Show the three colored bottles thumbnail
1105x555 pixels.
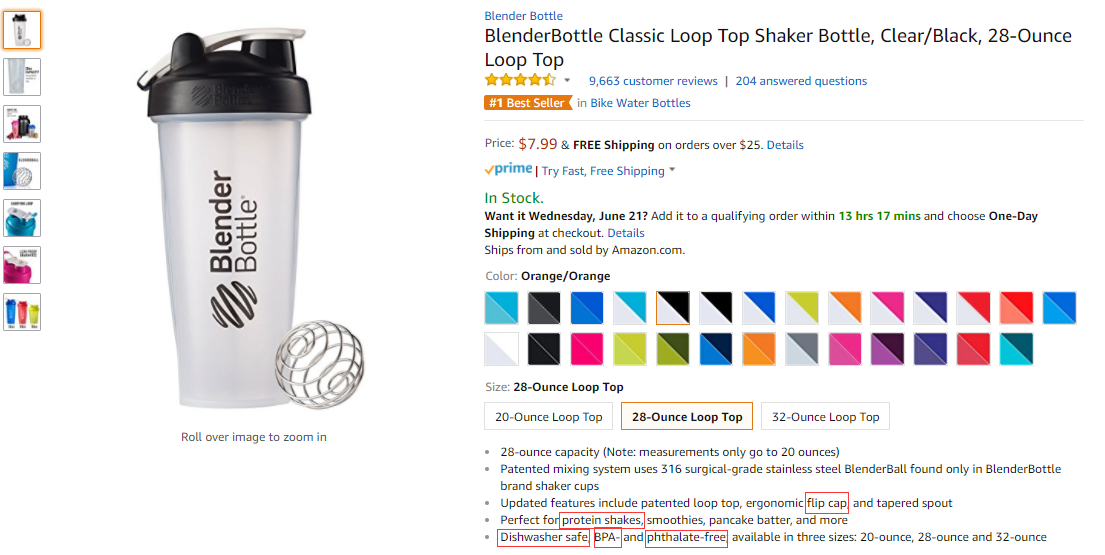click(22, 312)
